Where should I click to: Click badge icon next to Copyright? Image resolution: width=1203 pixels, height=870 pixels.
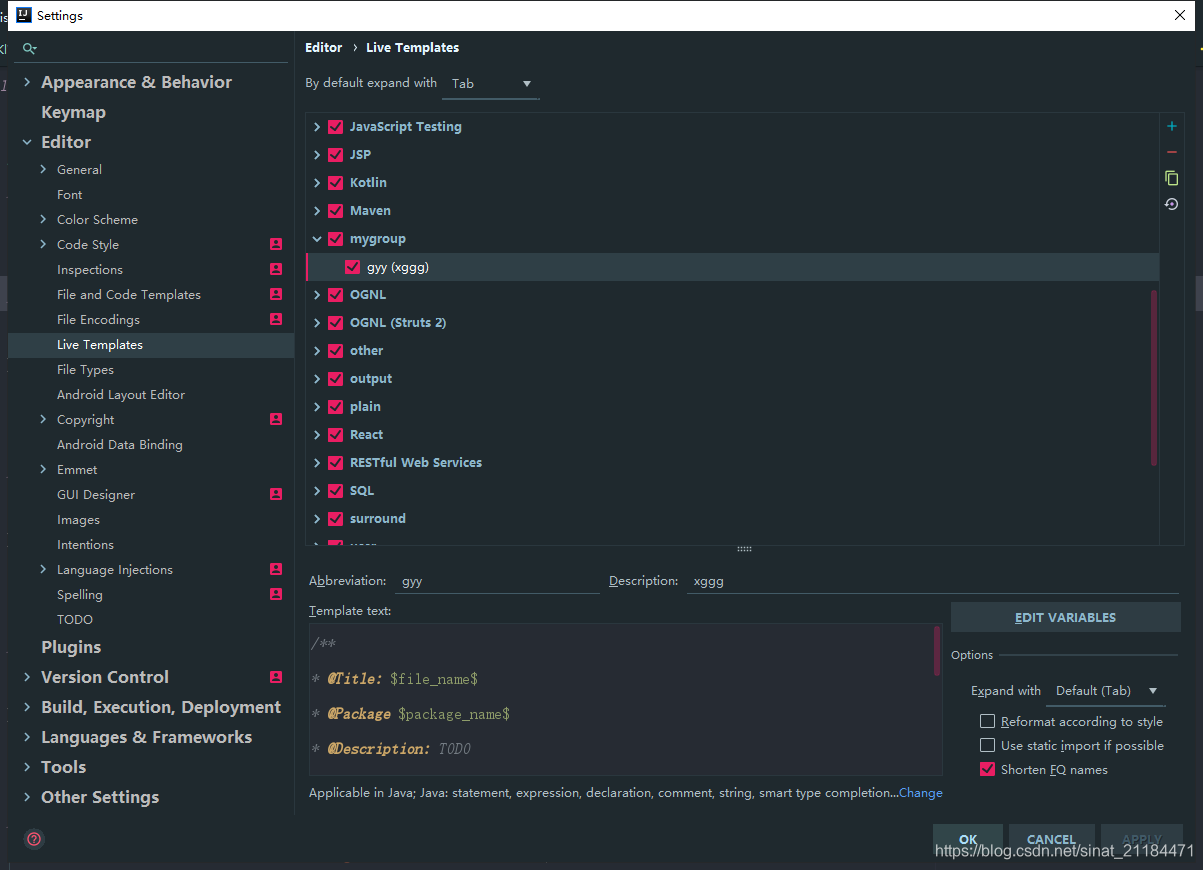[x=276, y=419]
